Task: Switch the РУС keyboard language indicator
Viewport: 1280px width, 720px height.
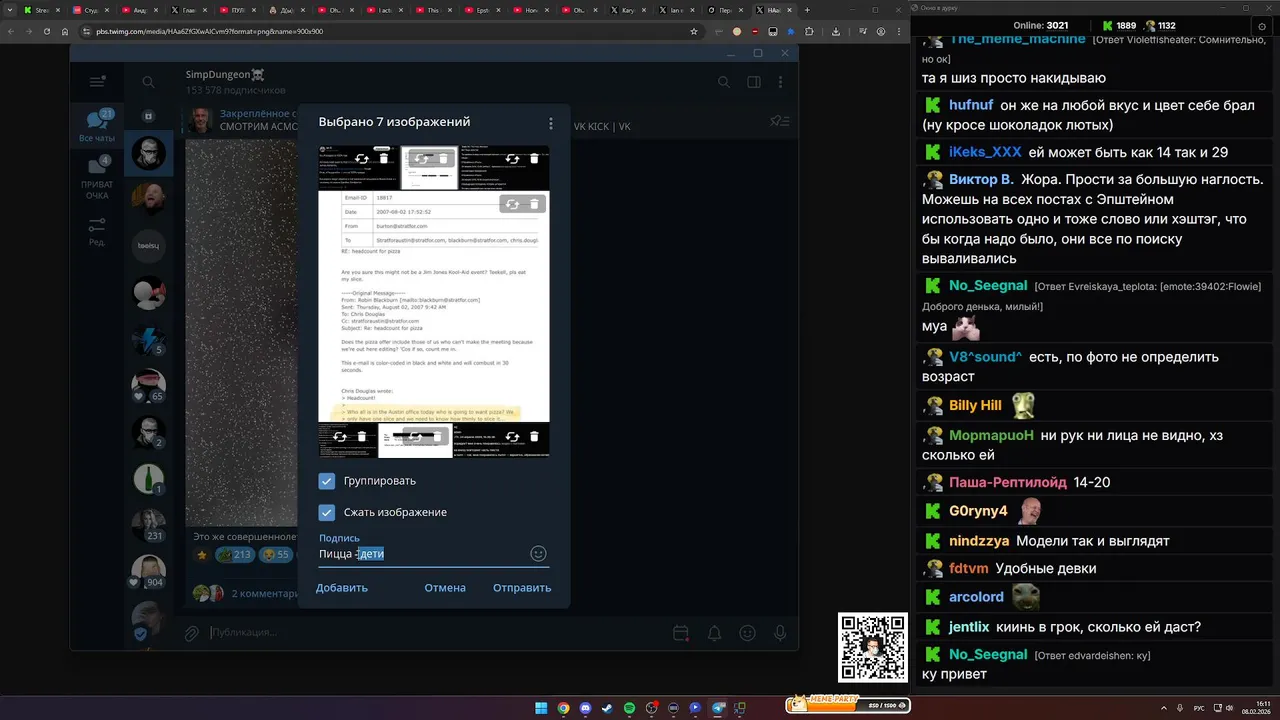Action: [1199, 708]
